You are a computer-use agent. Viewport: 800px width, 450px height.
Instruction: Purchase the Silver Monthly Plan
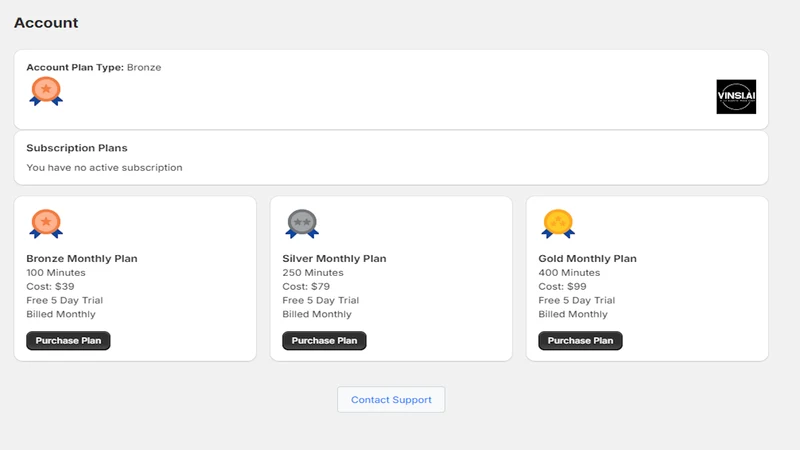[324, 340]
